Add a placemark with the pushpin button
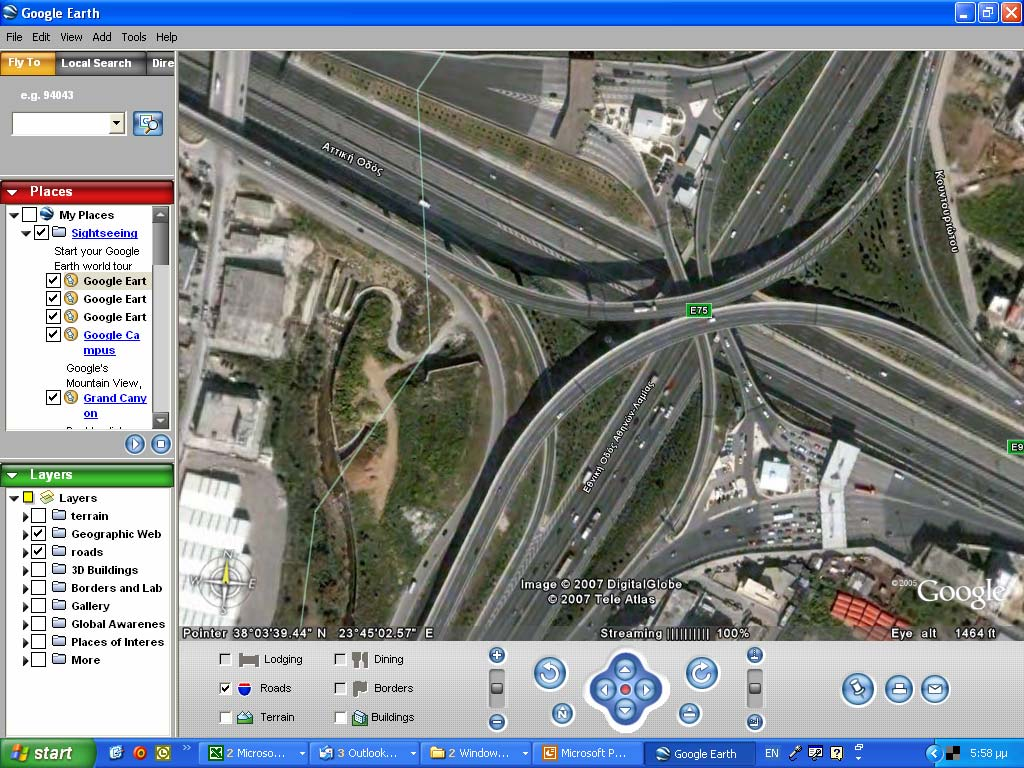Image resolution: width=1024 pixels, height=768 pixels. (x=857, y=689)
